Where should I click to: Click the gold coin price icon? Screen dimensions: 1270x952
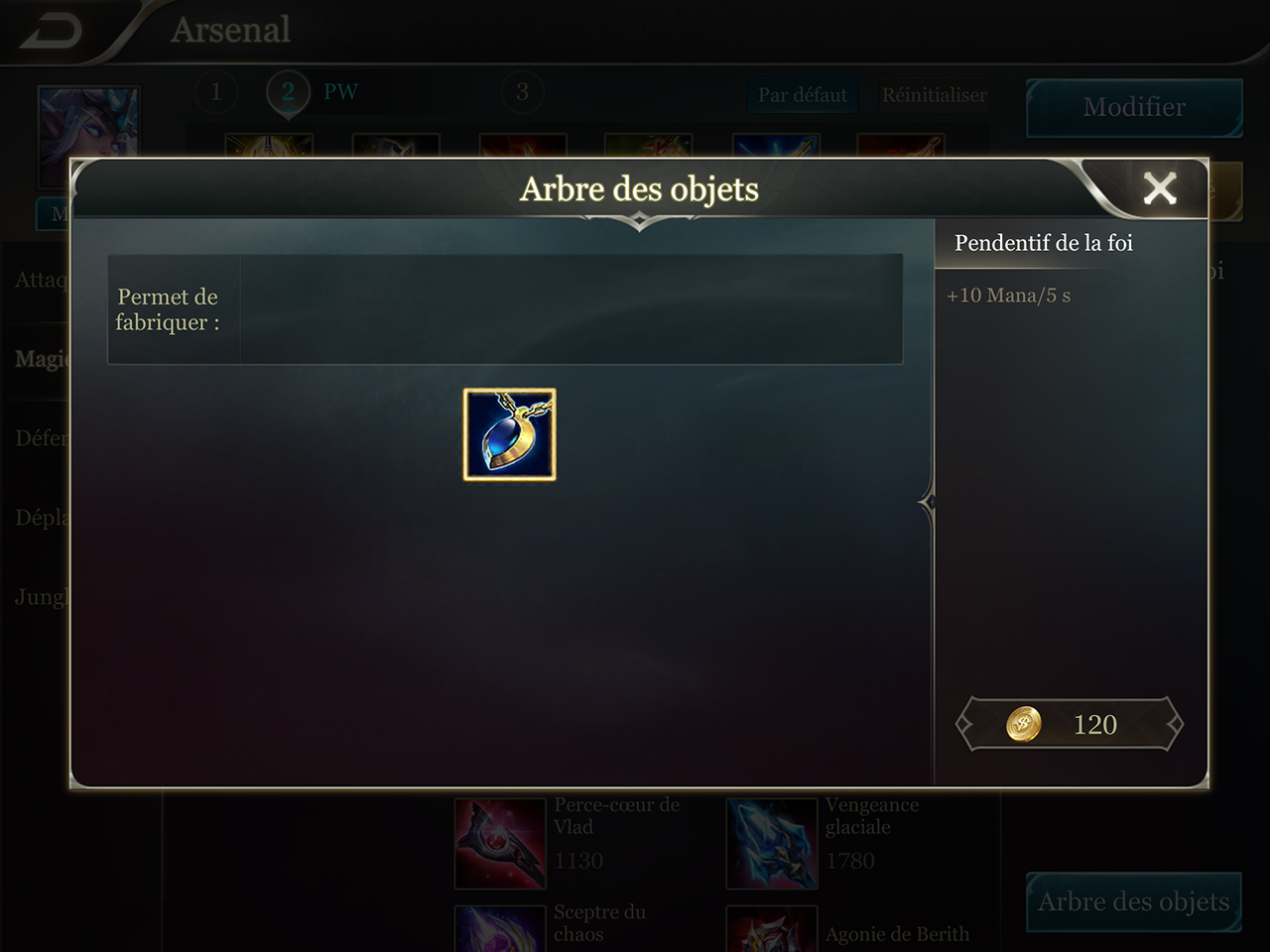pyautogui.click(x=1023, y=724)
